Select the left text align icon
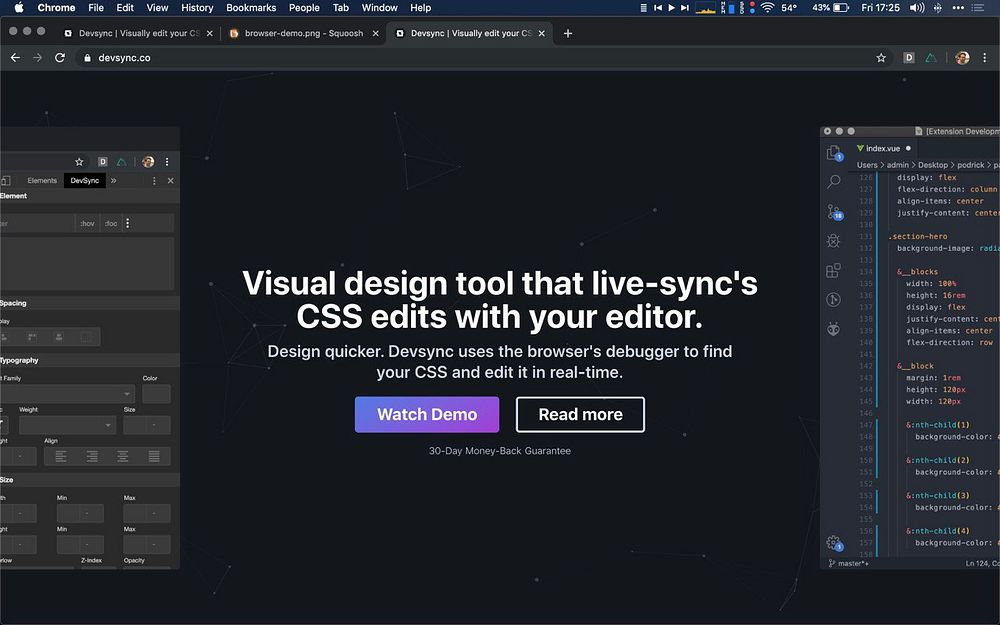 (x=61, y=456)
